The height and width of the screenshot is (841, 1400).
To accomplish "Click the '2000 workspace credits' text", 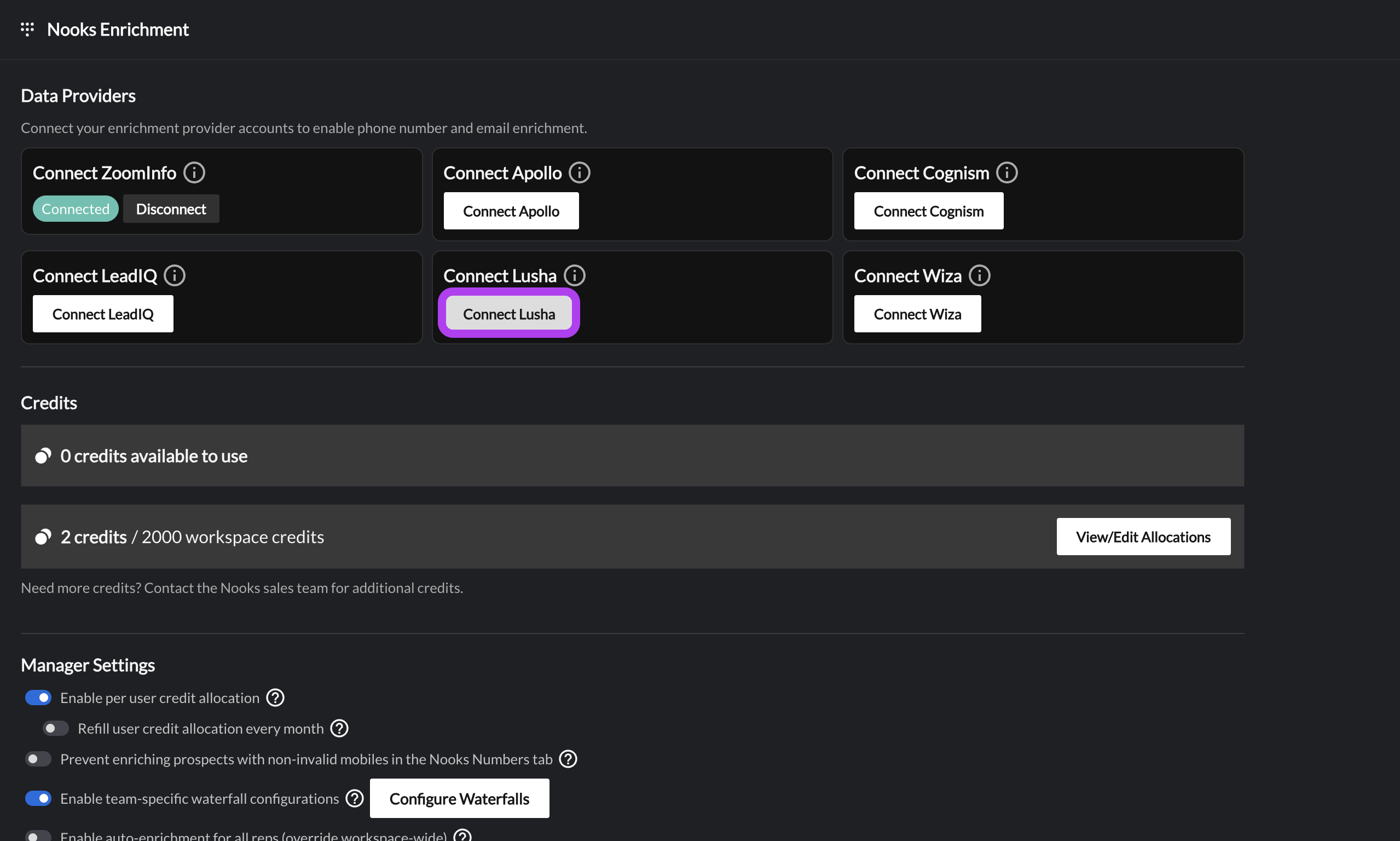I will 233,537.
